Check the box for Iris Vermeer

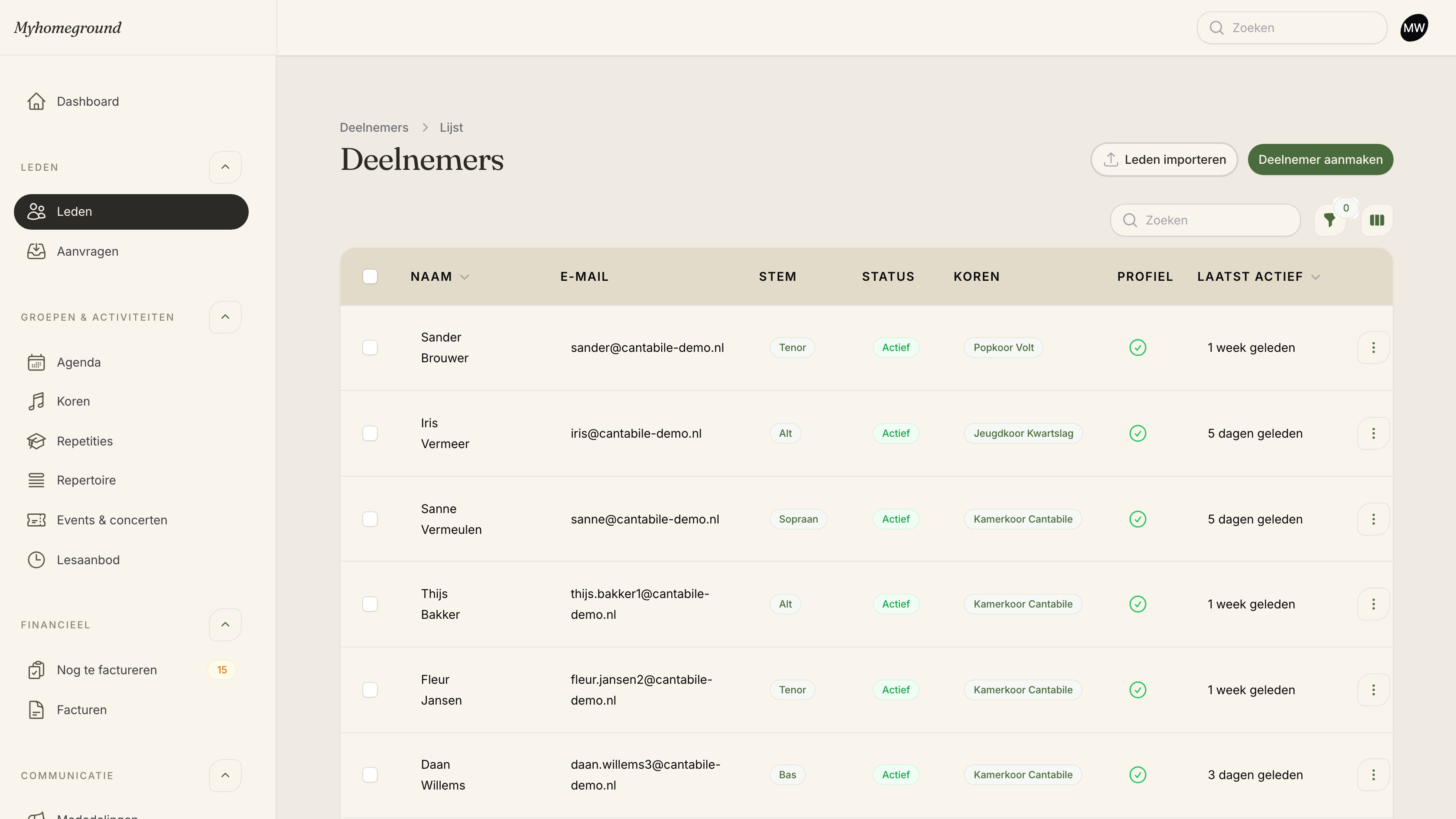pos(370,433)
